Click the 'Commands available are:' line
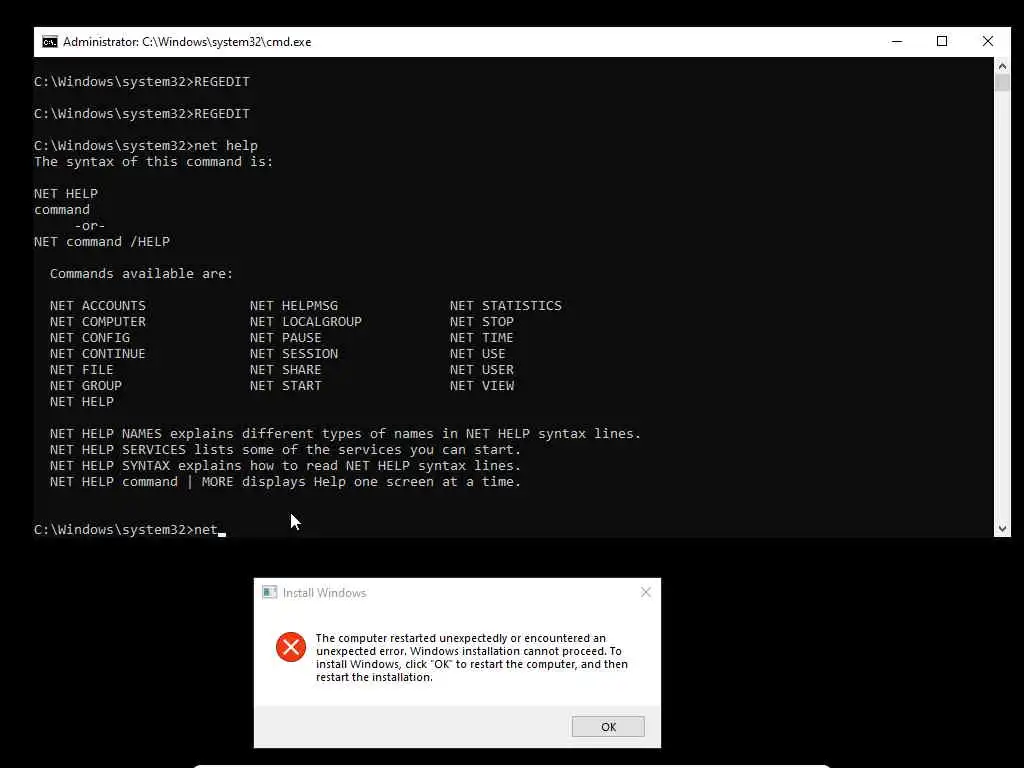 pos(142,274)
